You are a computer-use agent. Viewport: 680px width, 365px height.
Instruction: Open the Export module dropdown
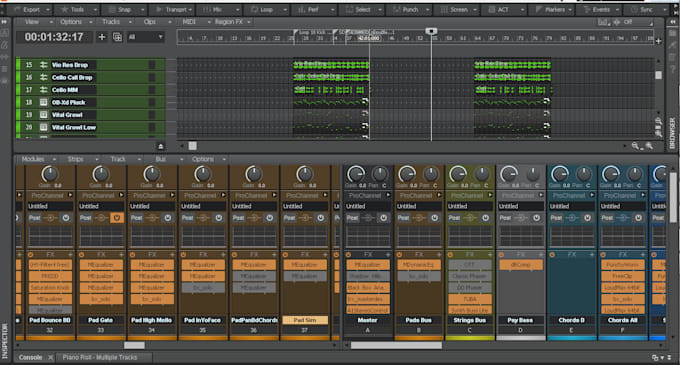(x=47, y=10)
